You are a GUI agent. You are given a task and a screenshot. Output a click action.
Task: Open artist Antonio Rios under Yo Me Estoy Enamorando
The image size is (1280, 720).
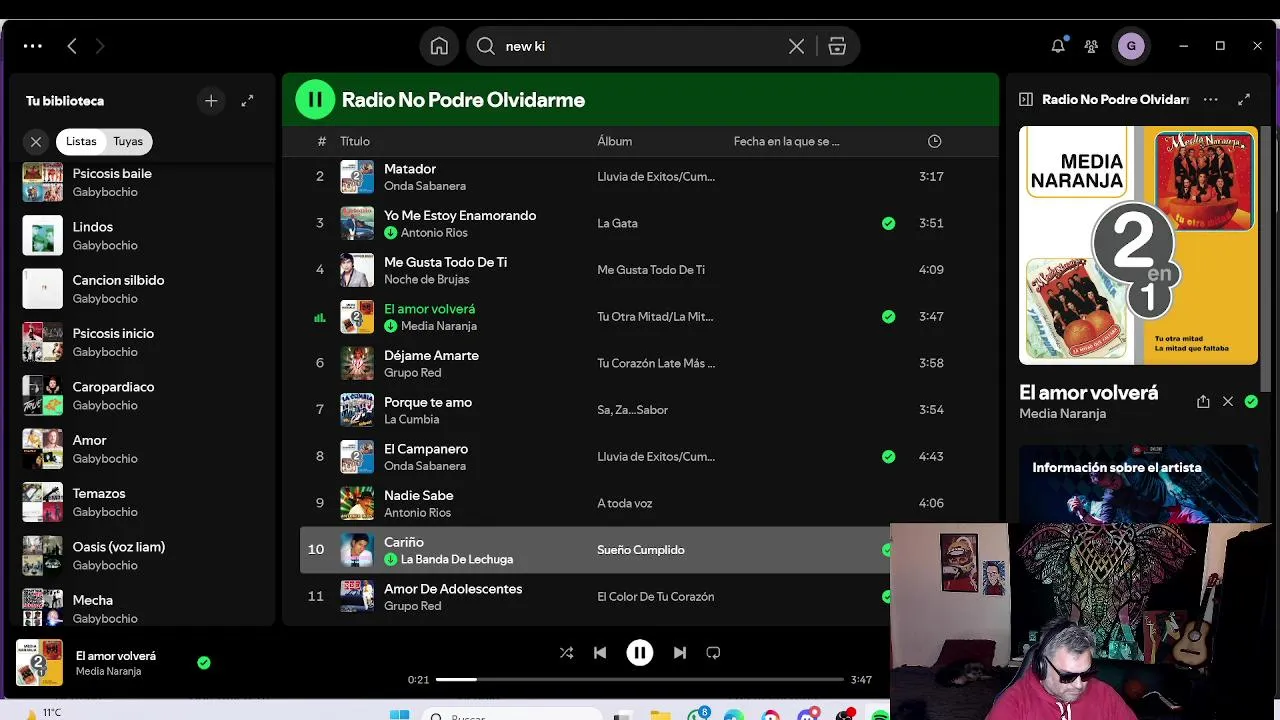(x=434, y=233)
